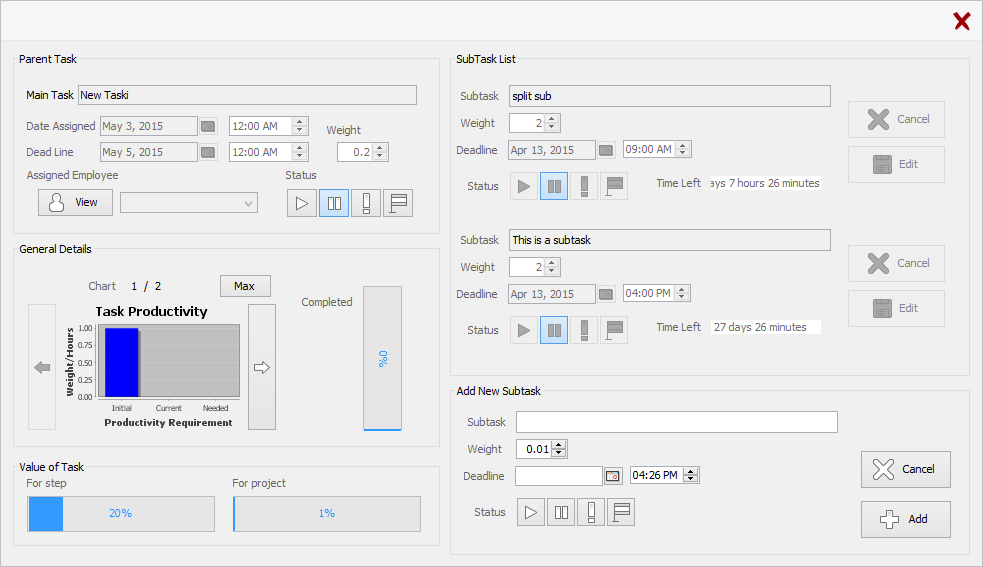Close the task window with red X
Viewport: 983px width, 567px height.
tap(961, 21)
